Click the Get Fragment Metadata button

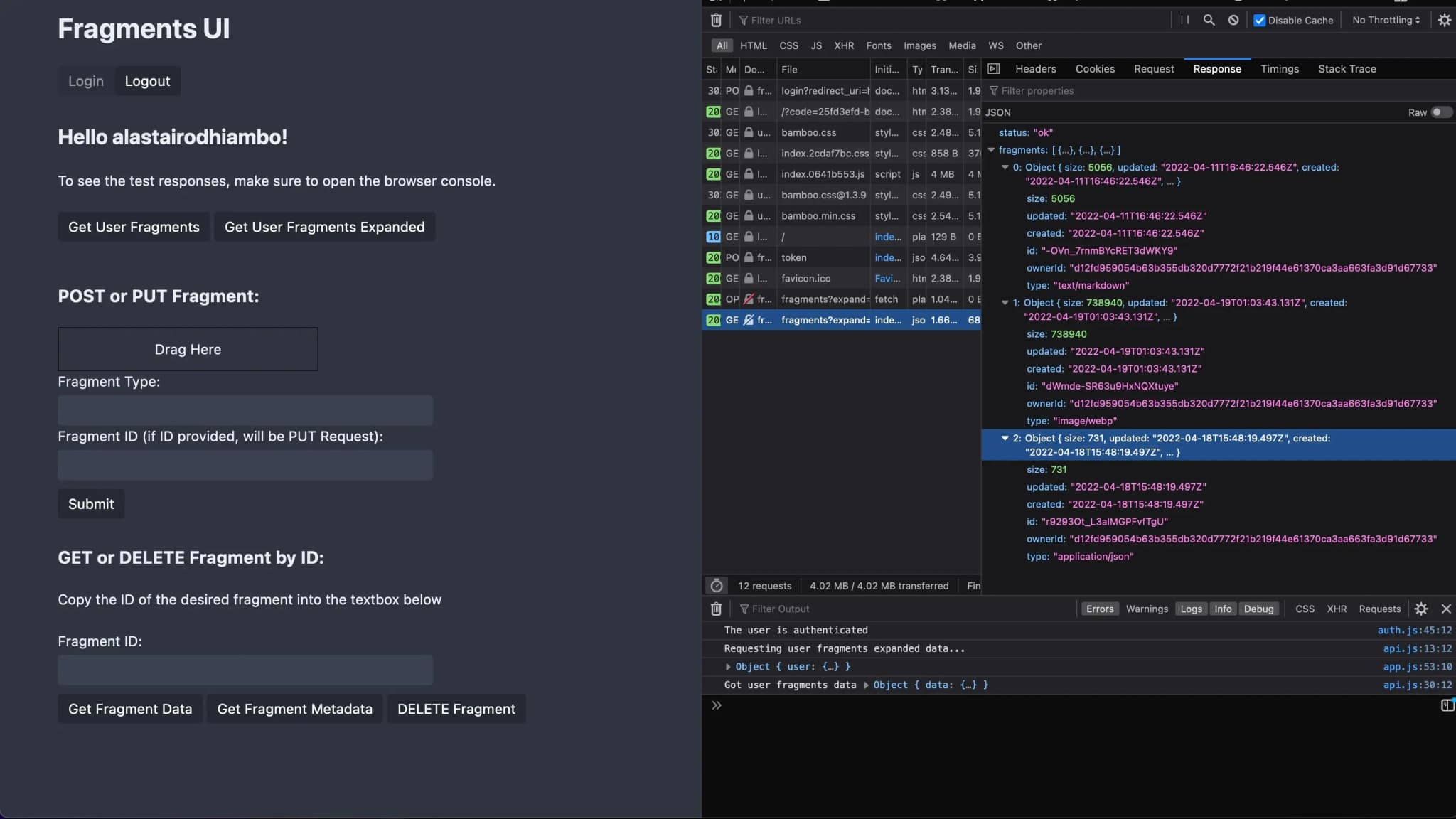point(294,709)
